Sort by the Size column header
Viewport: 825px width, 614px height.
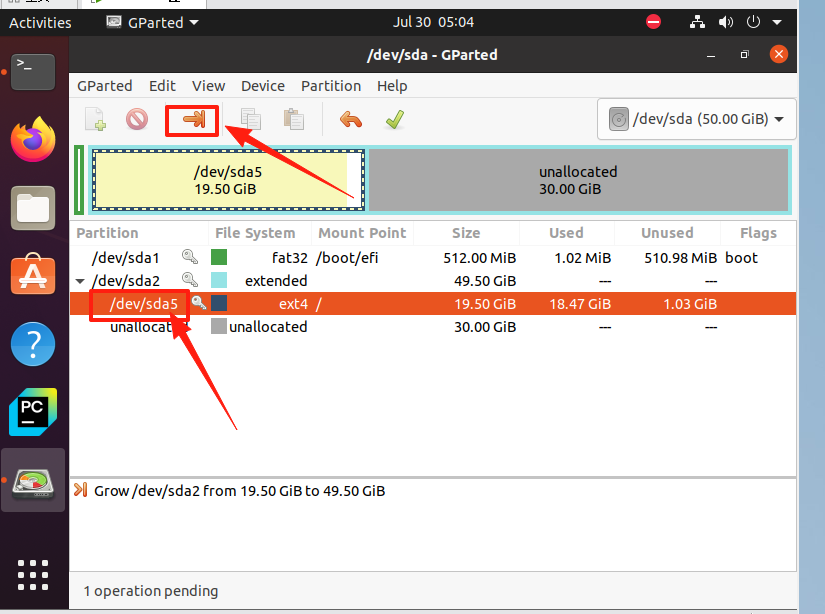tap(466, 233)
